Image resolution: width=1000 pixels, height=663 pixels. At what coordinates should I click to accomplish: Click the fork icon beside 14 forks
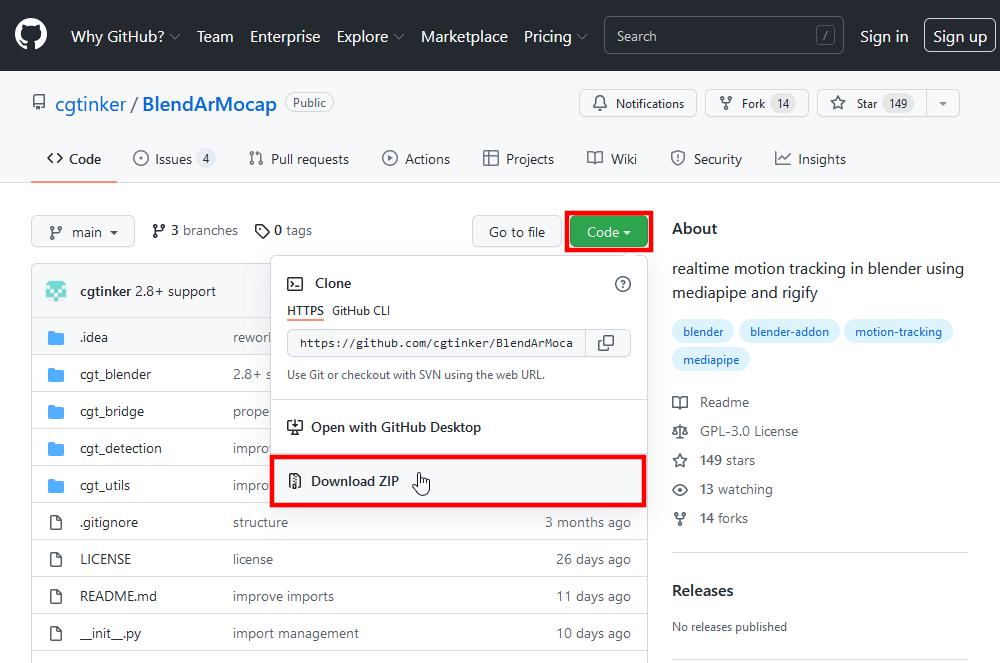[x=680, y=518]
